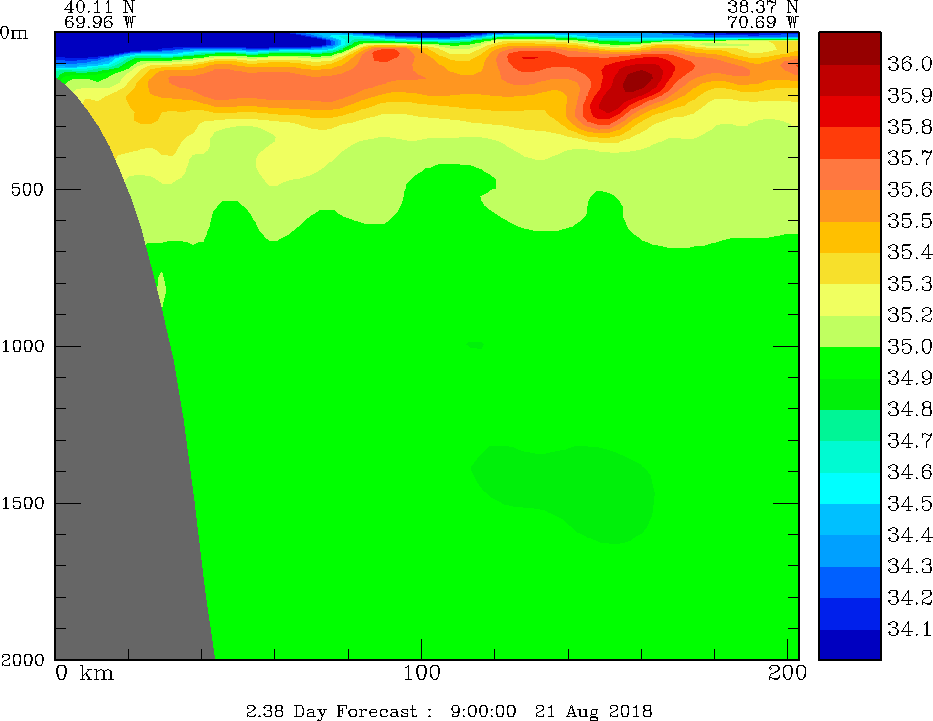
Task: Click the '35.8' colorbar value
Action: click(909, 127)
